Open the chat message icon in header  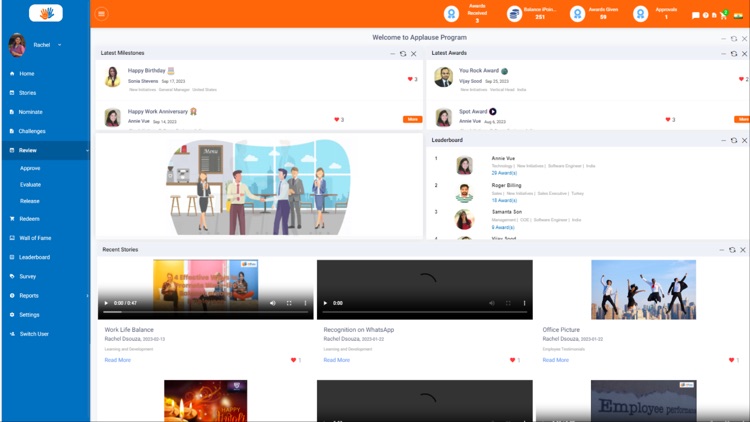click(695, 15)
